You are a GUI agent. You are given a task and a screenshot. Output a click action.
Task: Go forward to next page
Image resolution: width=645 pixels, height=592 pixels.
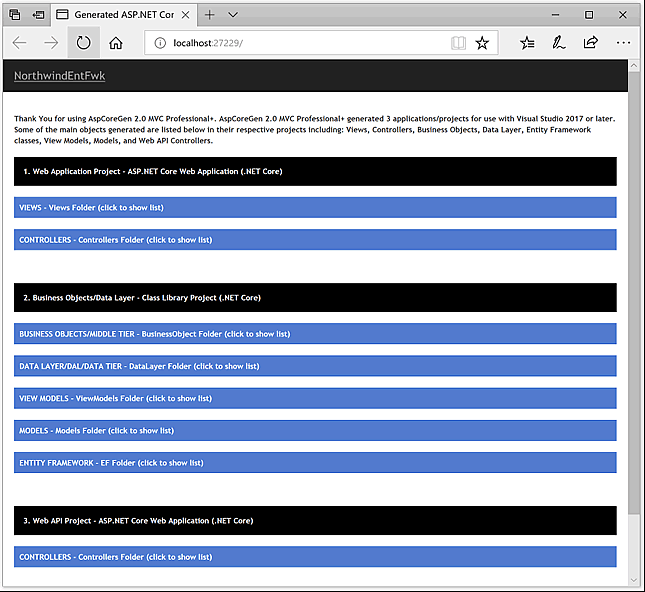click(51, 43)
